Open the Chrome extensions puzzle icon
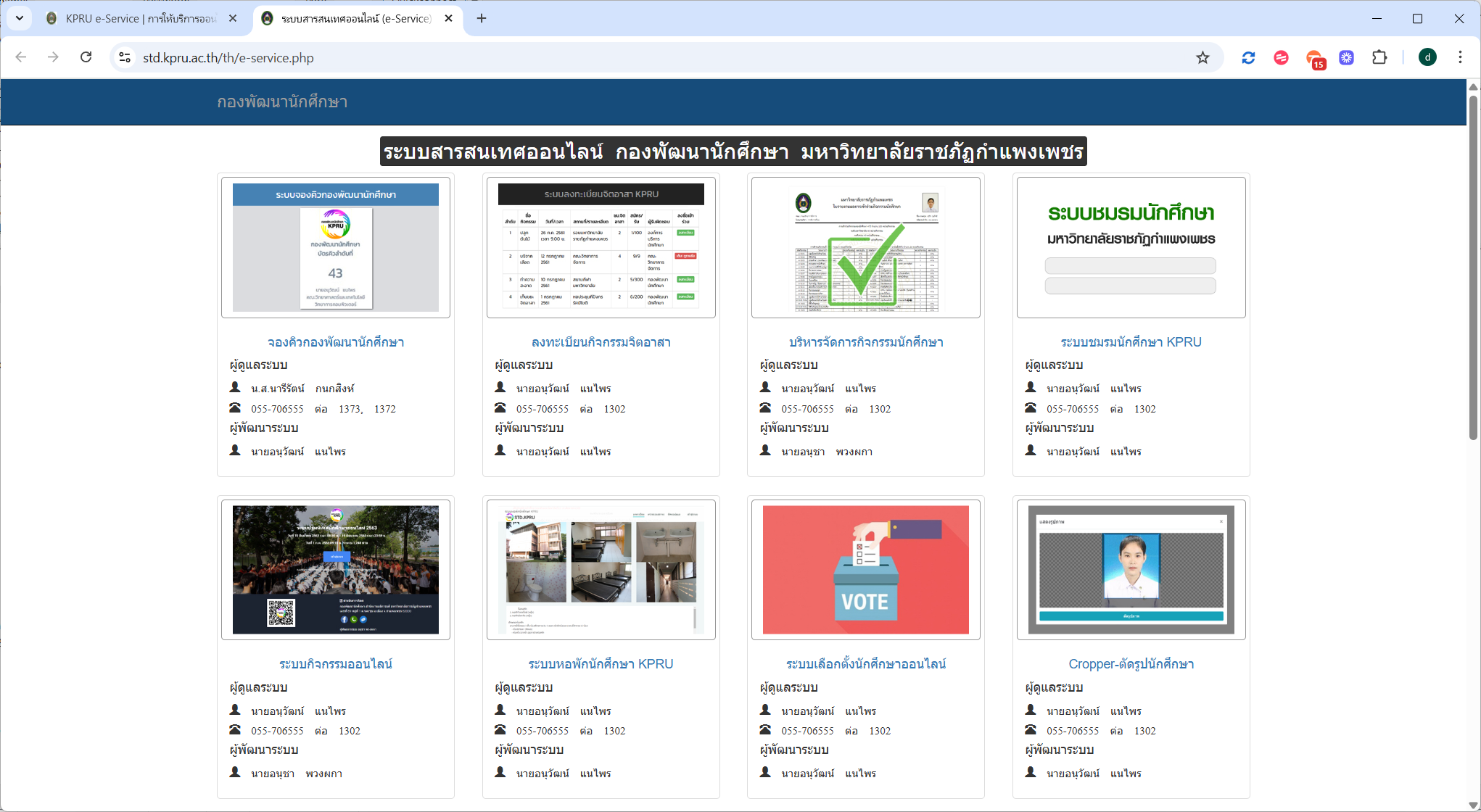 click(x=1379, y=57)
